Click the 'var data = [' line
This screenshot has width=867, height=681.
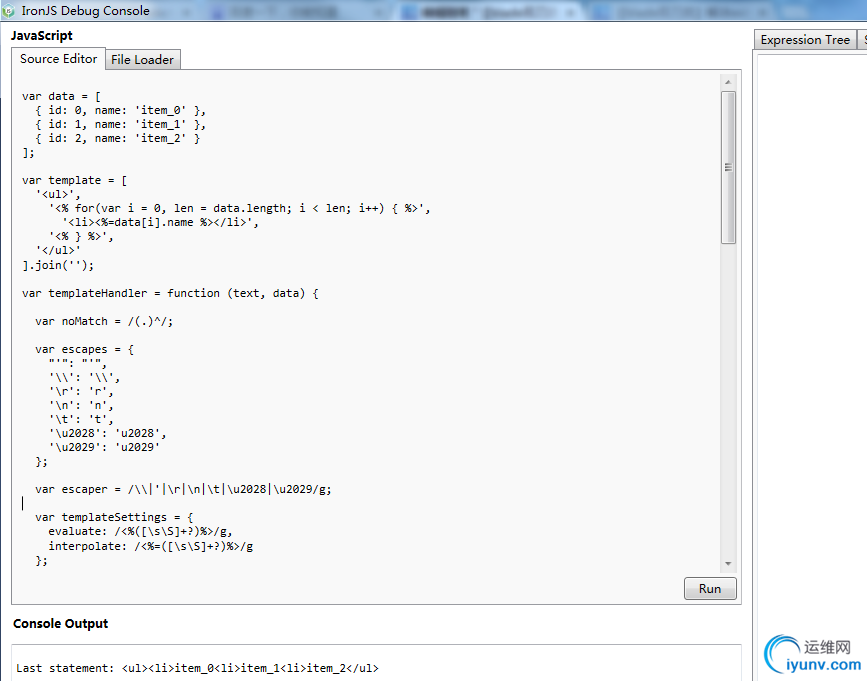tap(61, 96)
